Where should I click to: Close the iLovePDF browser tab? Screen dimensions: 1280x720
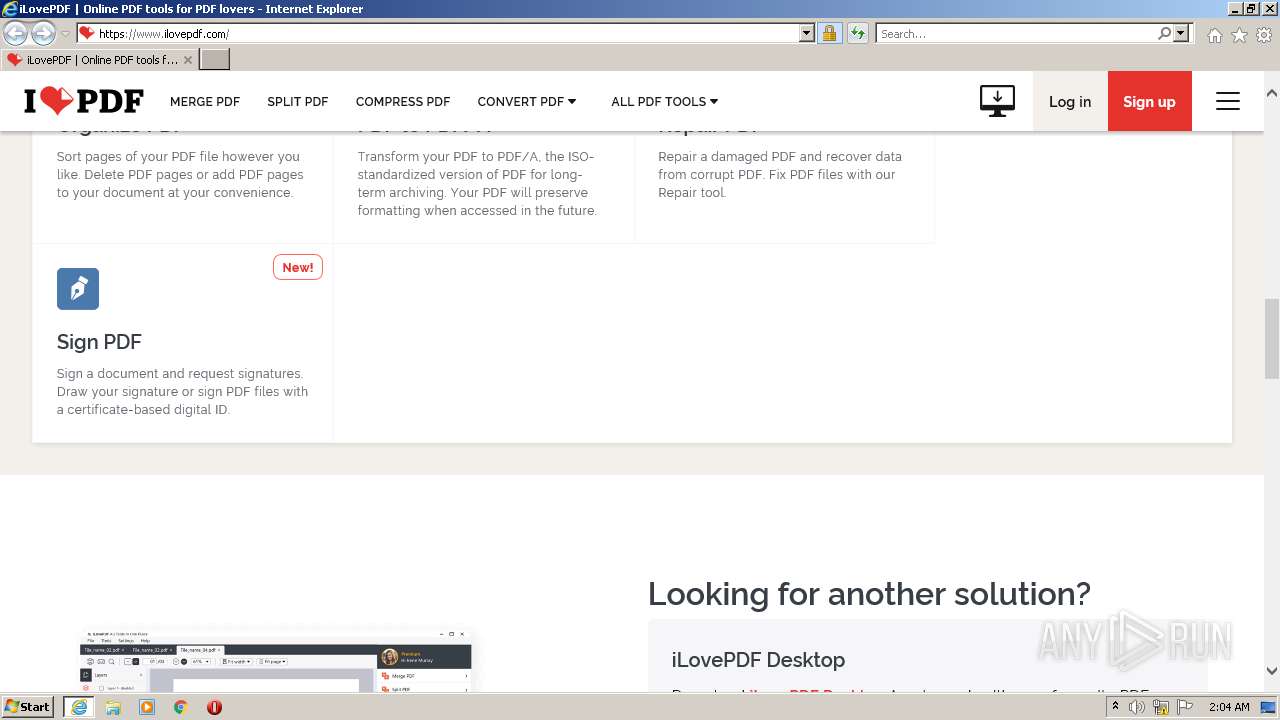(188, 60)
